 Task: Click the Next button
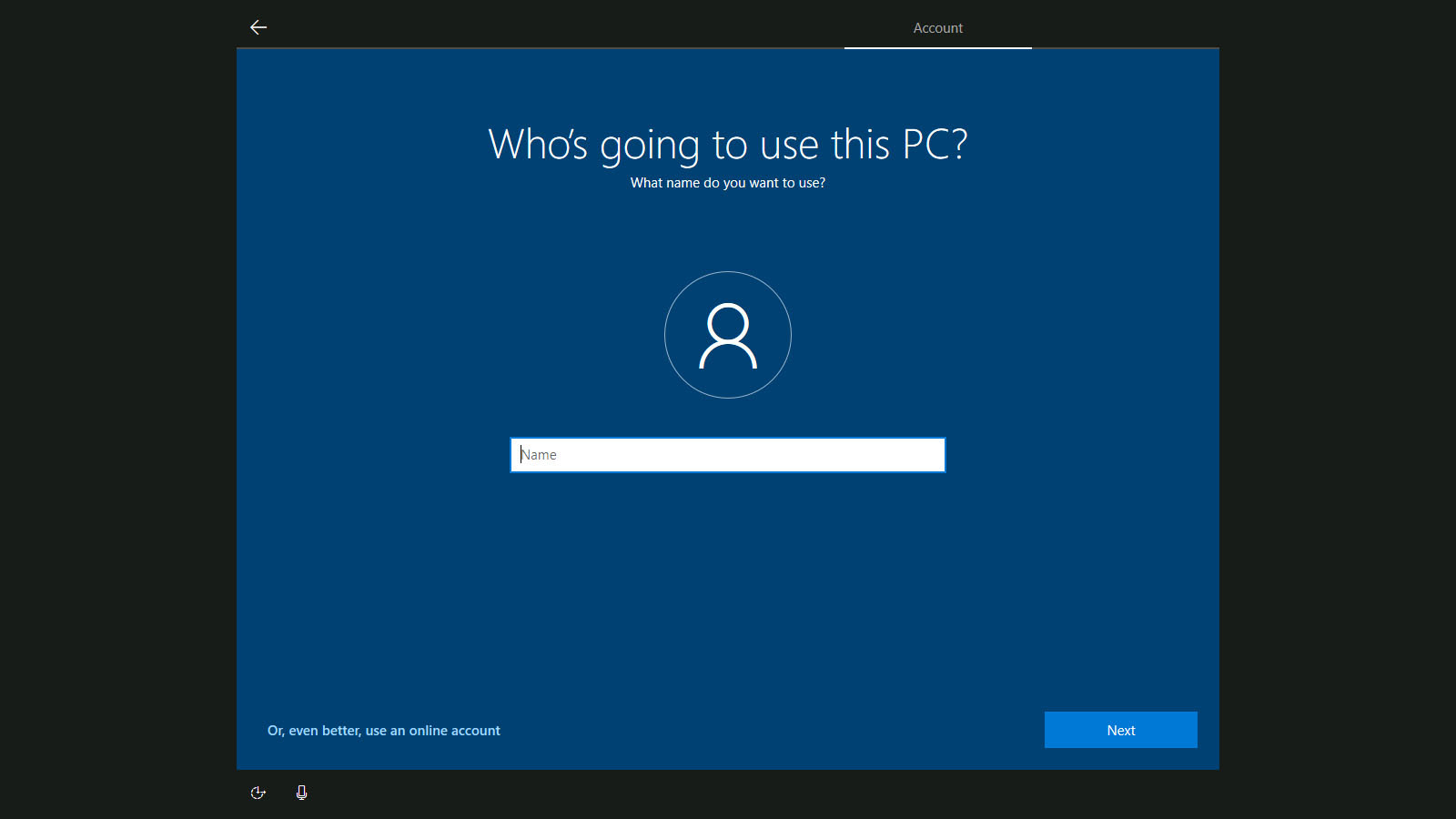(1120, 730)
